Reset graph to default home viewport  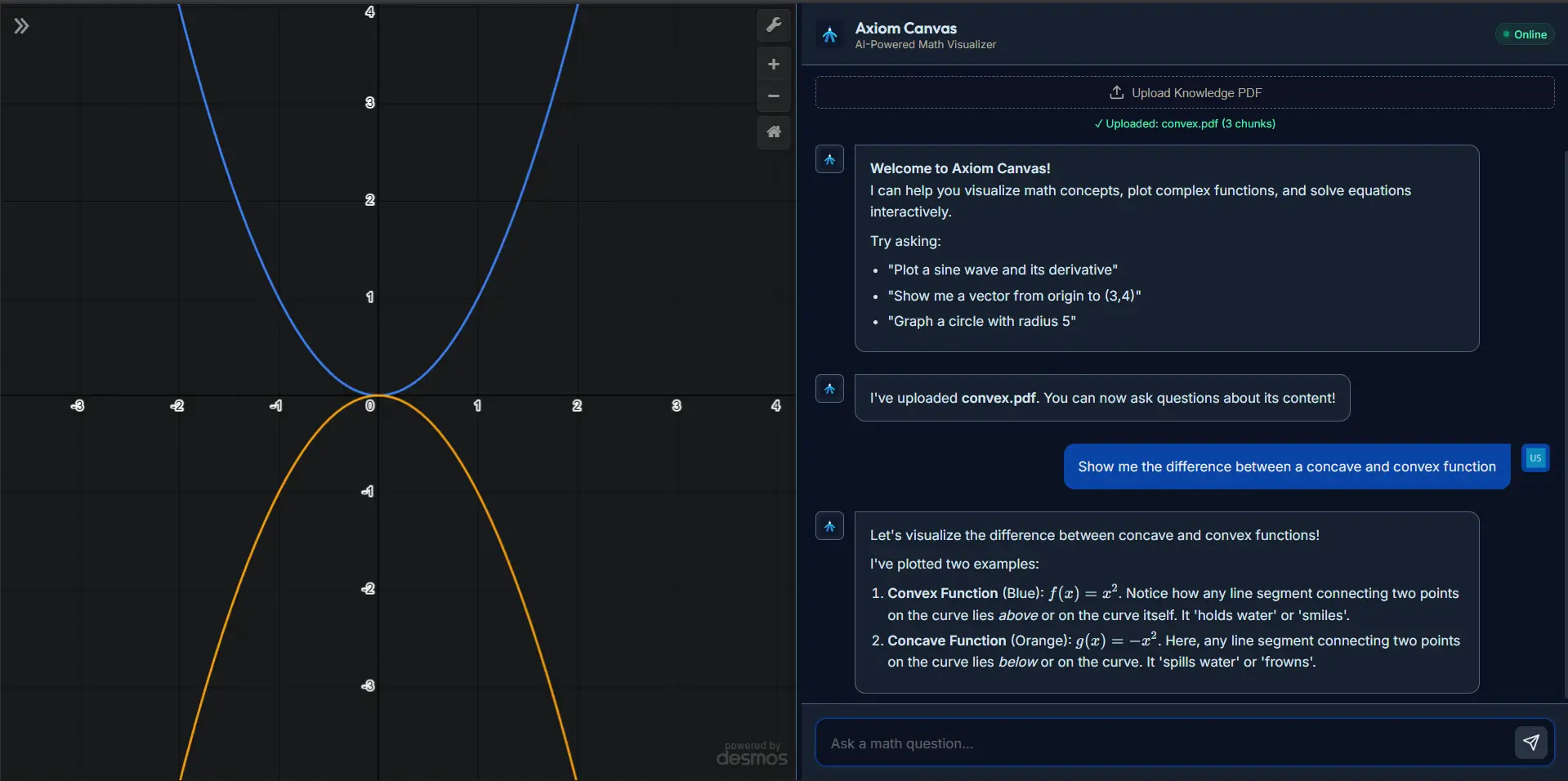pyautogui.click(x=773, y=132)
